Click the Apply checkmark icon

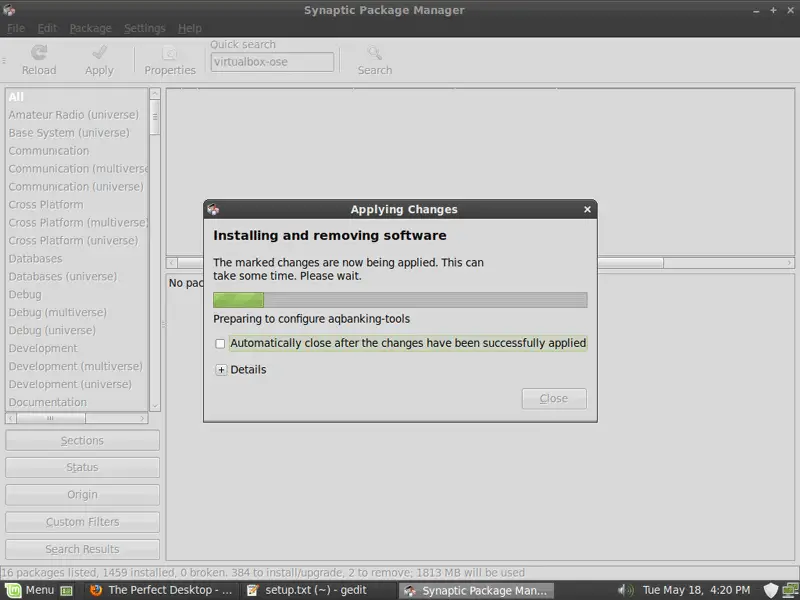(99, 53)
